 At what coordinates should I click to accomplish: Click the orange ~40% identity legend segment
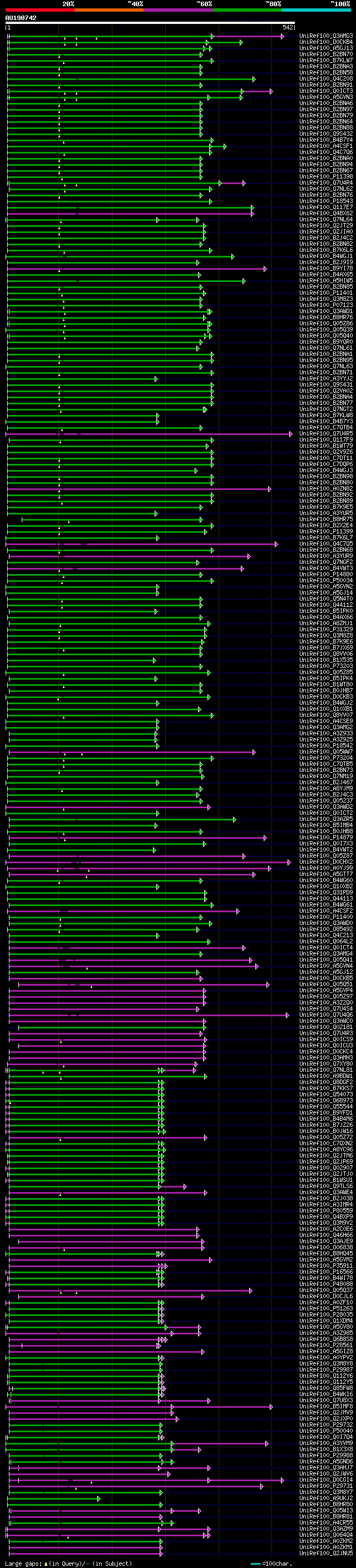coord(109,11)
